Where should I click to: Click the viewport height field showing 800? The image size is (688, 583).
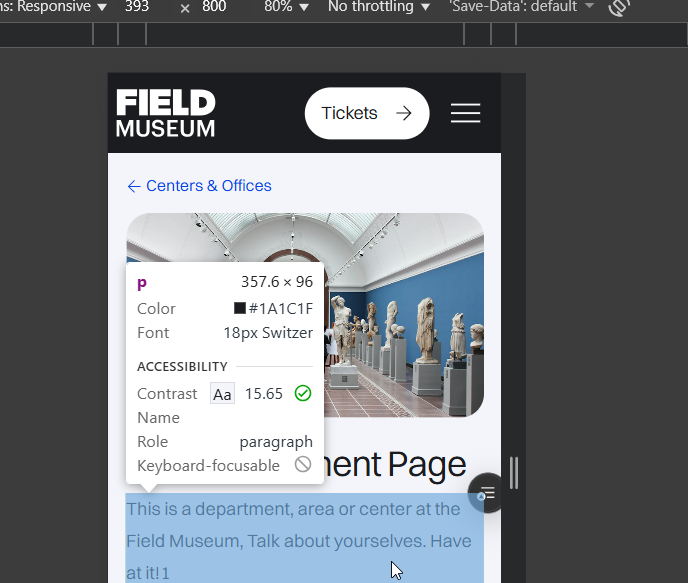click(x=214, y=7)
